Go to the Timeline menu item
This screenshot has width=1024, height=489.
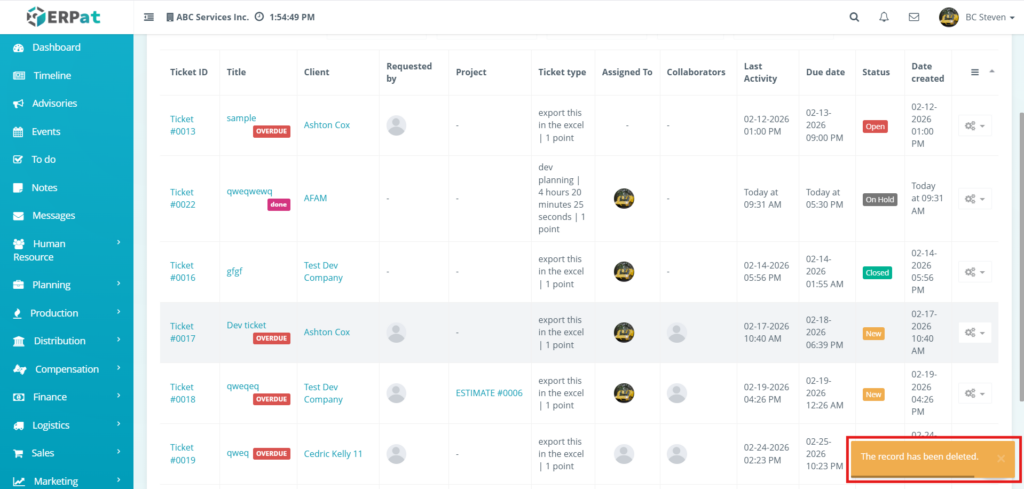click(x=52, y=75)
